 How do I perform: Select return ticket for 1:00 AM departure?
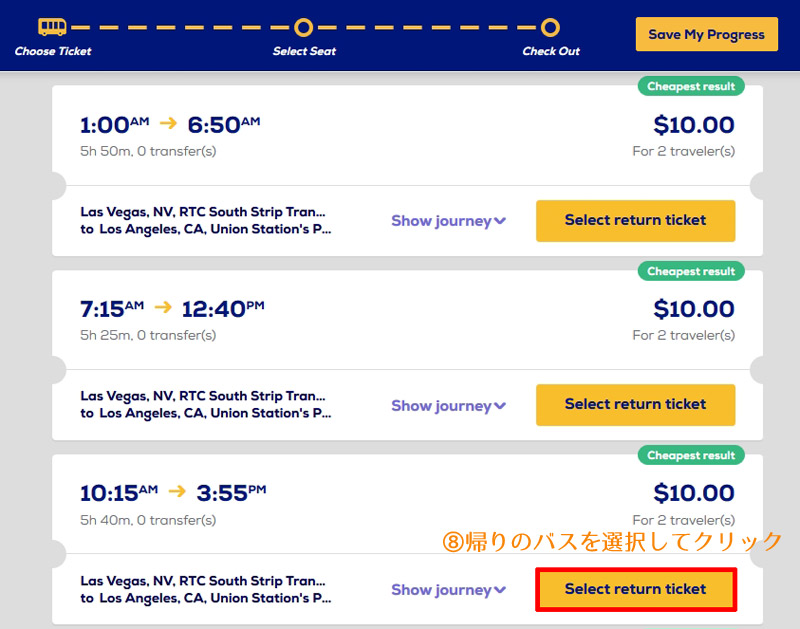click(635, 220)
